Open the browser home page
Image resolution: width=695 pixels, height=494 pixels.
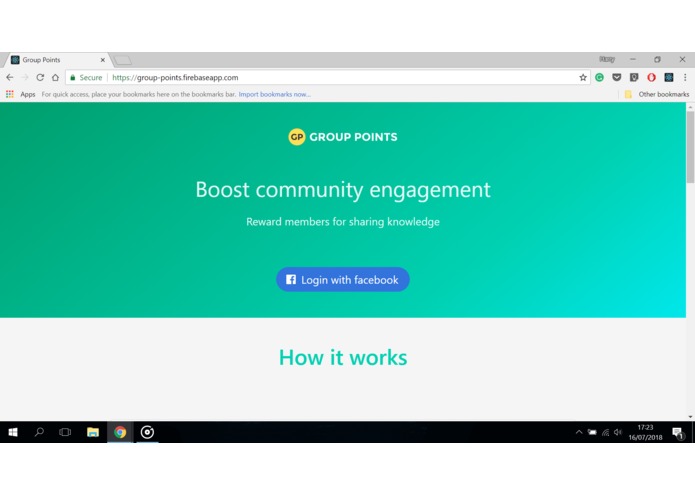(x=55, y=77)
